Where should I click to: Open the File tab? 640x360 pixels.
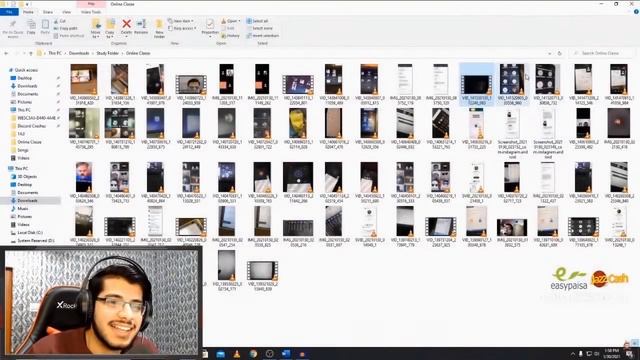tap(9, 12)
